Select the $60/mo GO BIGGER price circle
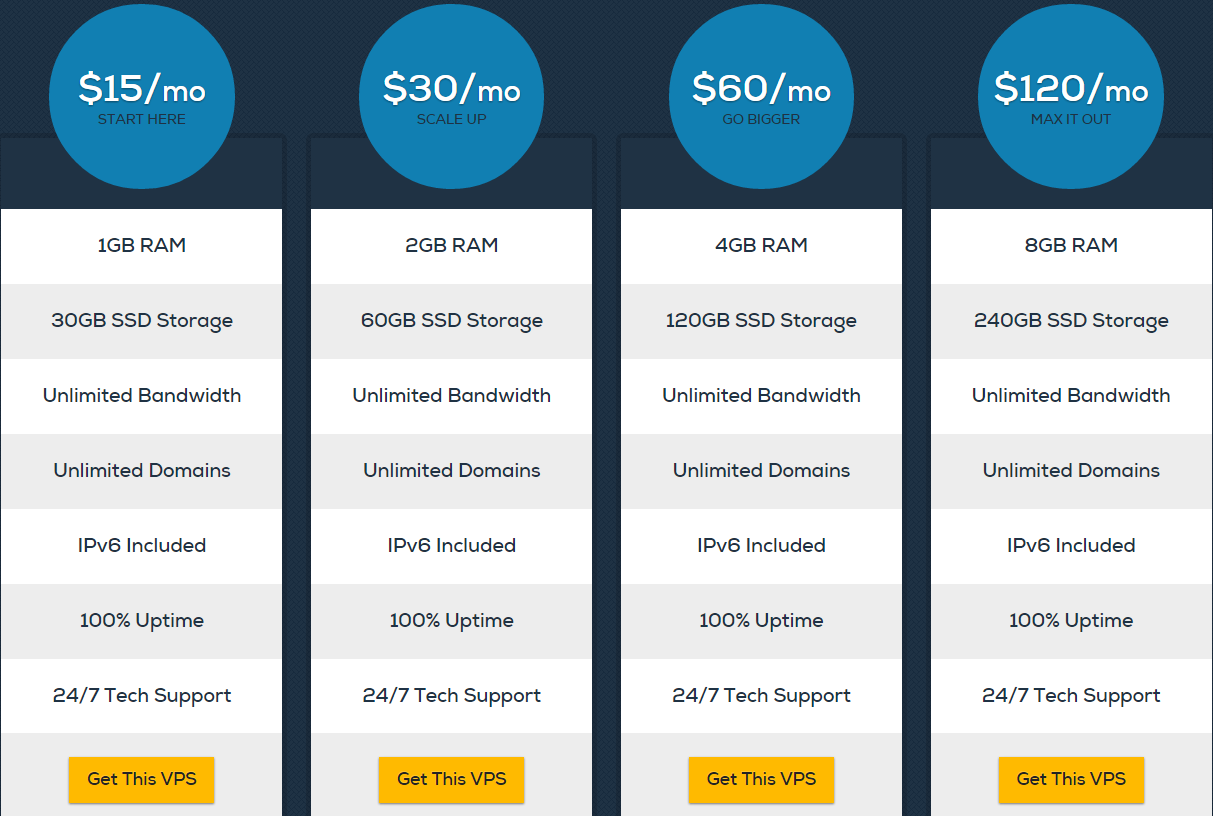Screen dimensions: 1213x816 [x=761, y=96]
